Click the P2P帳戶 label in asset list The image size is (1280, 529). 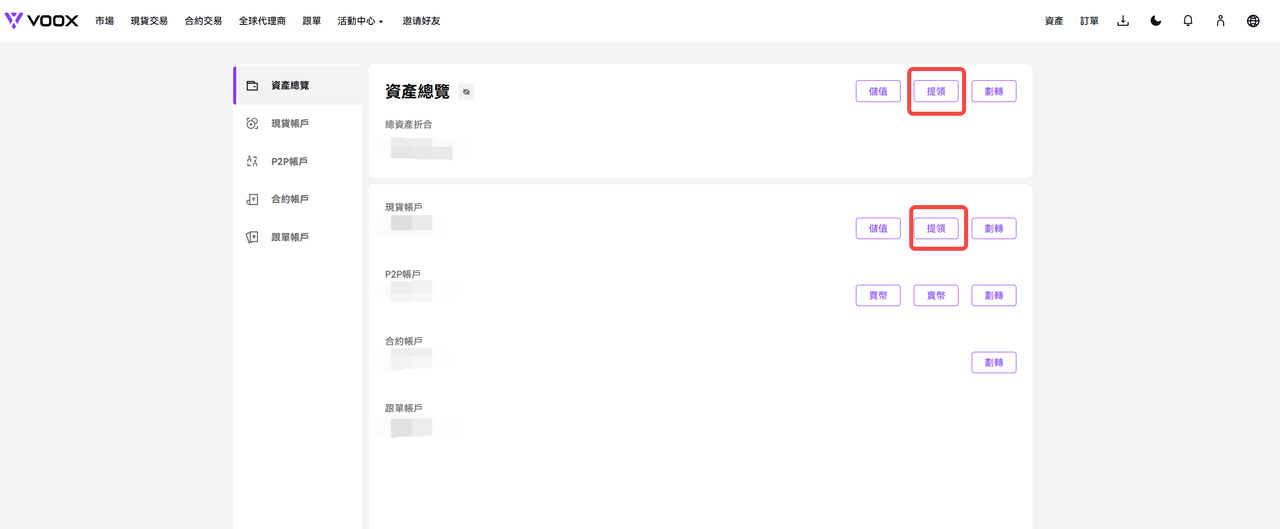(x=403, y=274)
